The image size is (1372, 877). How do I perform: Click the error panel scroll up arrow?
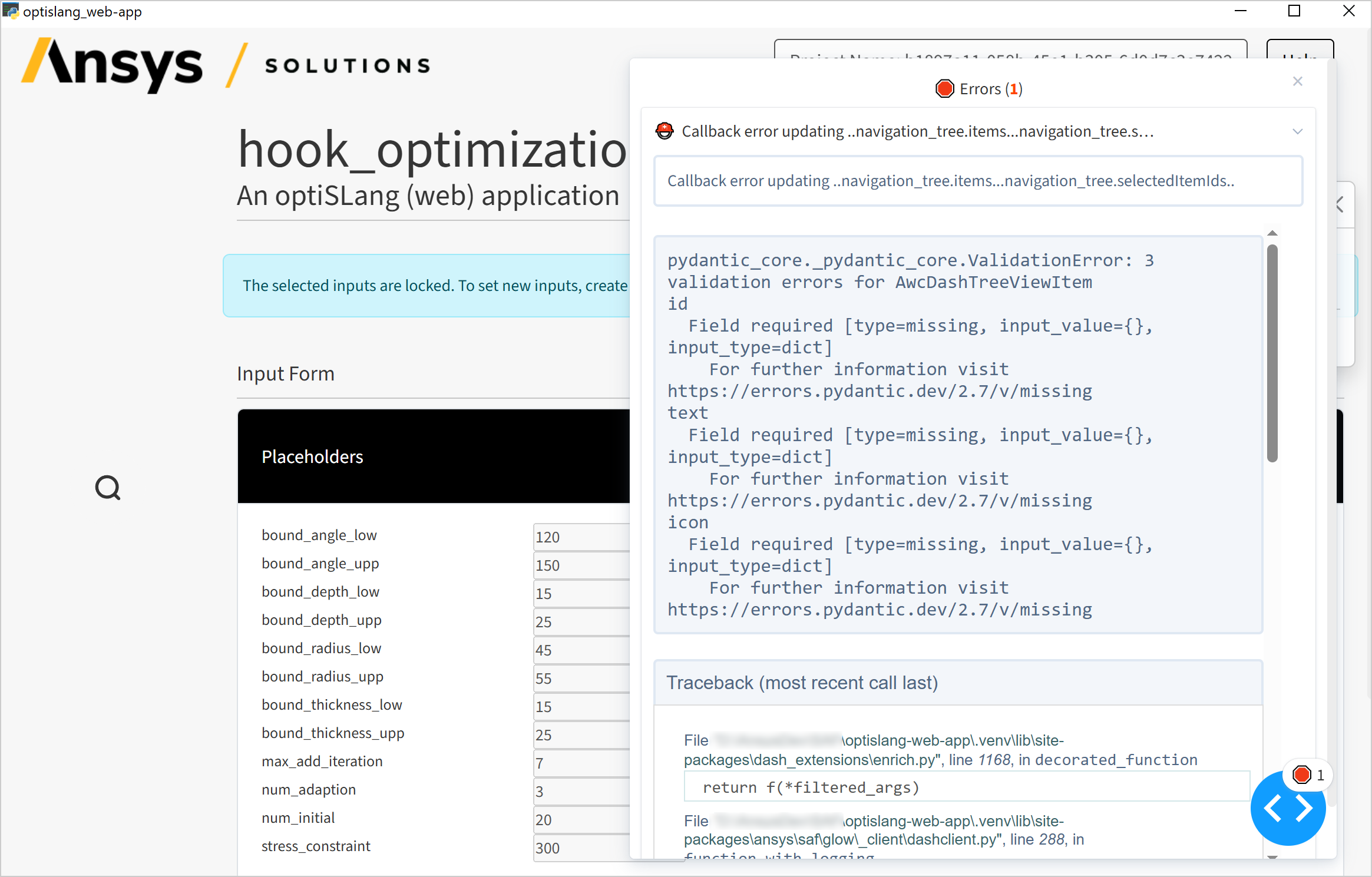pos(1272,233)
